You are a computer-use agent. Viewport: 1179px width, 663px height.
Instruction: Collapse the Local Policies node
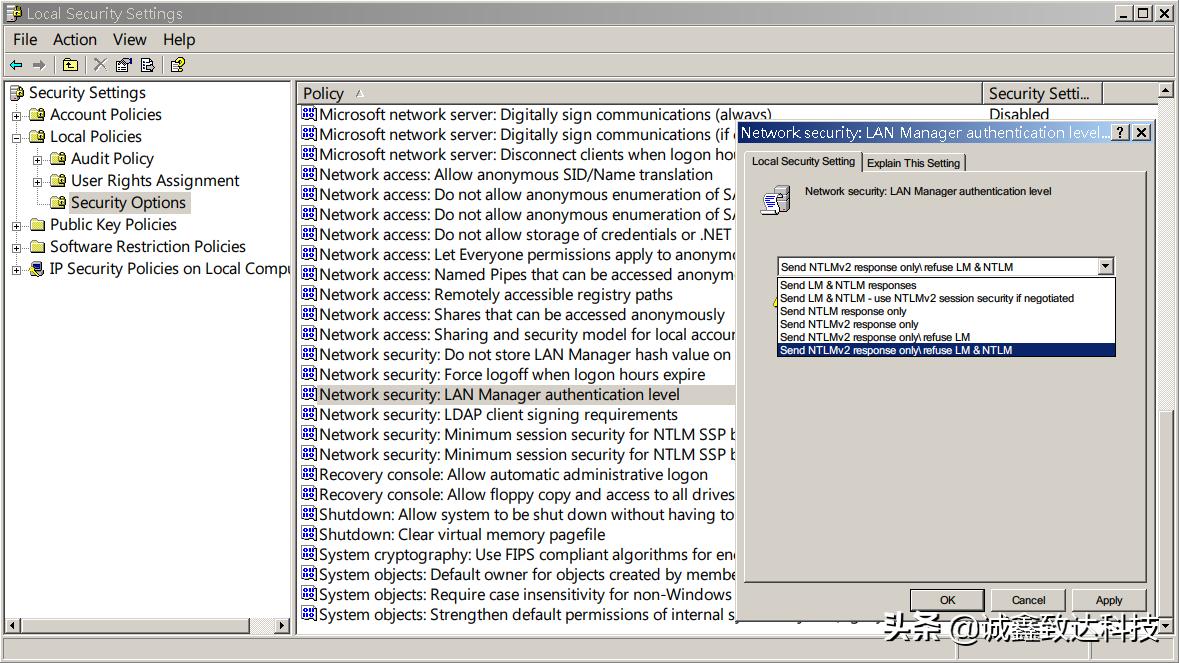coord(17,138)
